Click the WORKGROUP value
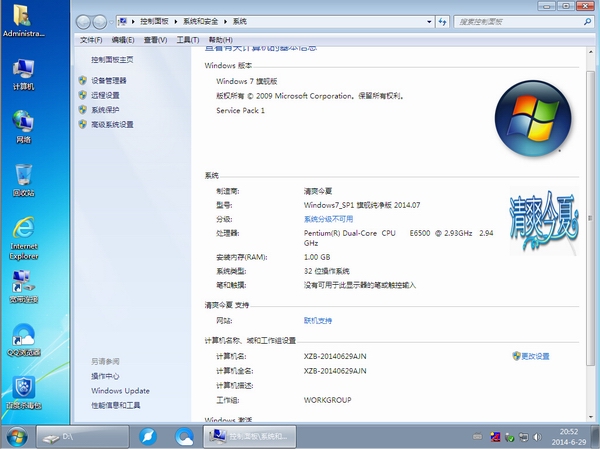This screenshot has width=600, height=449. (x=328, y=400)
